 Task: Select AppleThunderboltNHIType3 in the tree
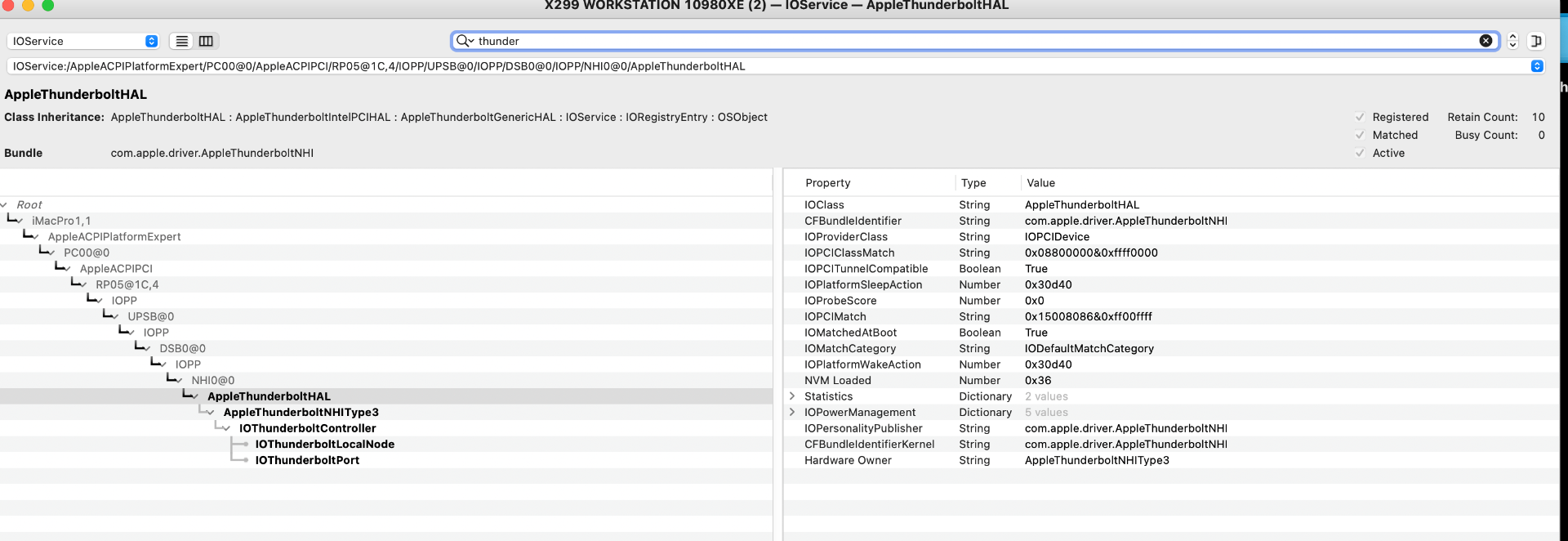tap(301, 412)
